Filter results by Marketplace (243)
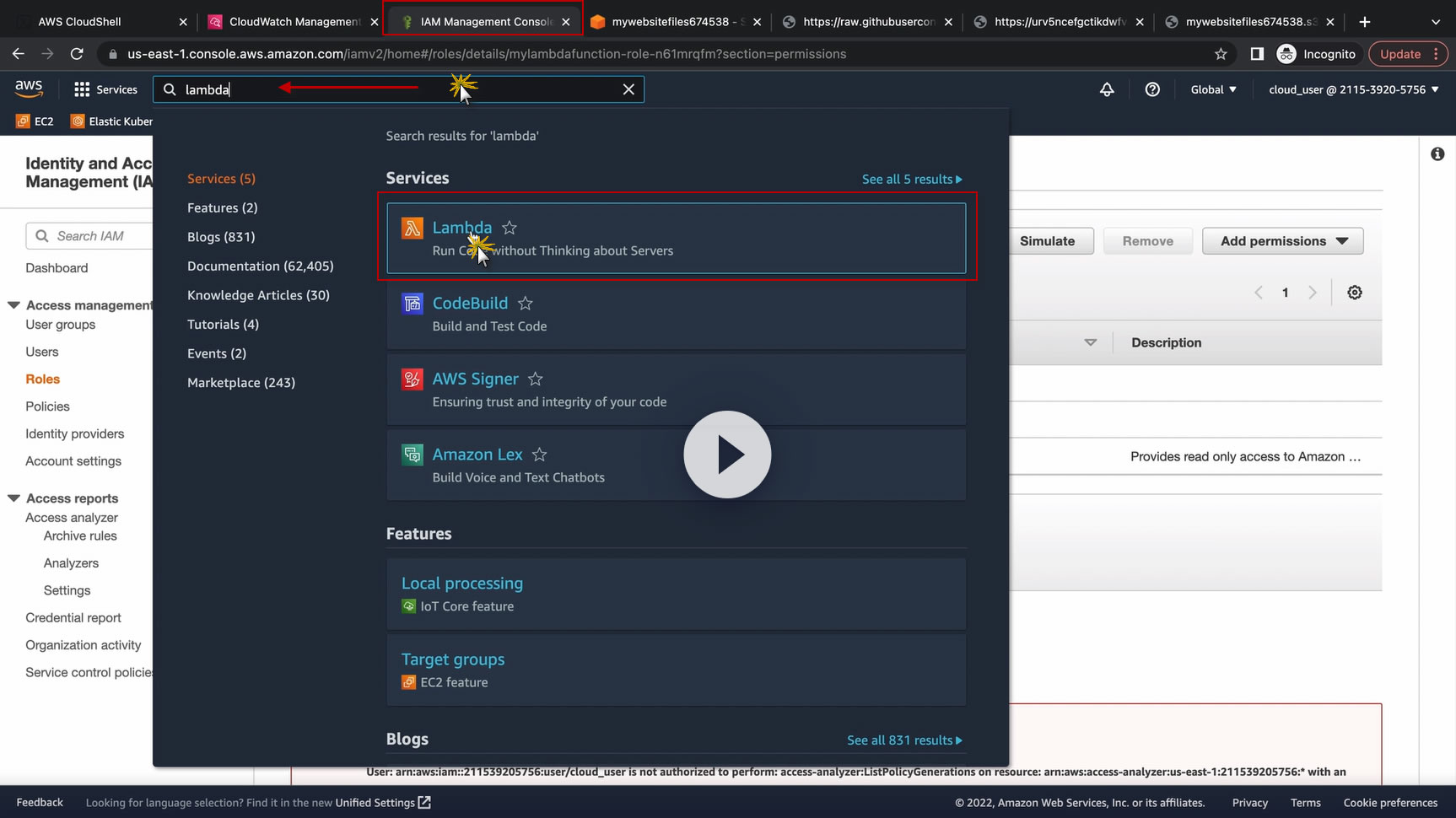 [x=241, y=383]
